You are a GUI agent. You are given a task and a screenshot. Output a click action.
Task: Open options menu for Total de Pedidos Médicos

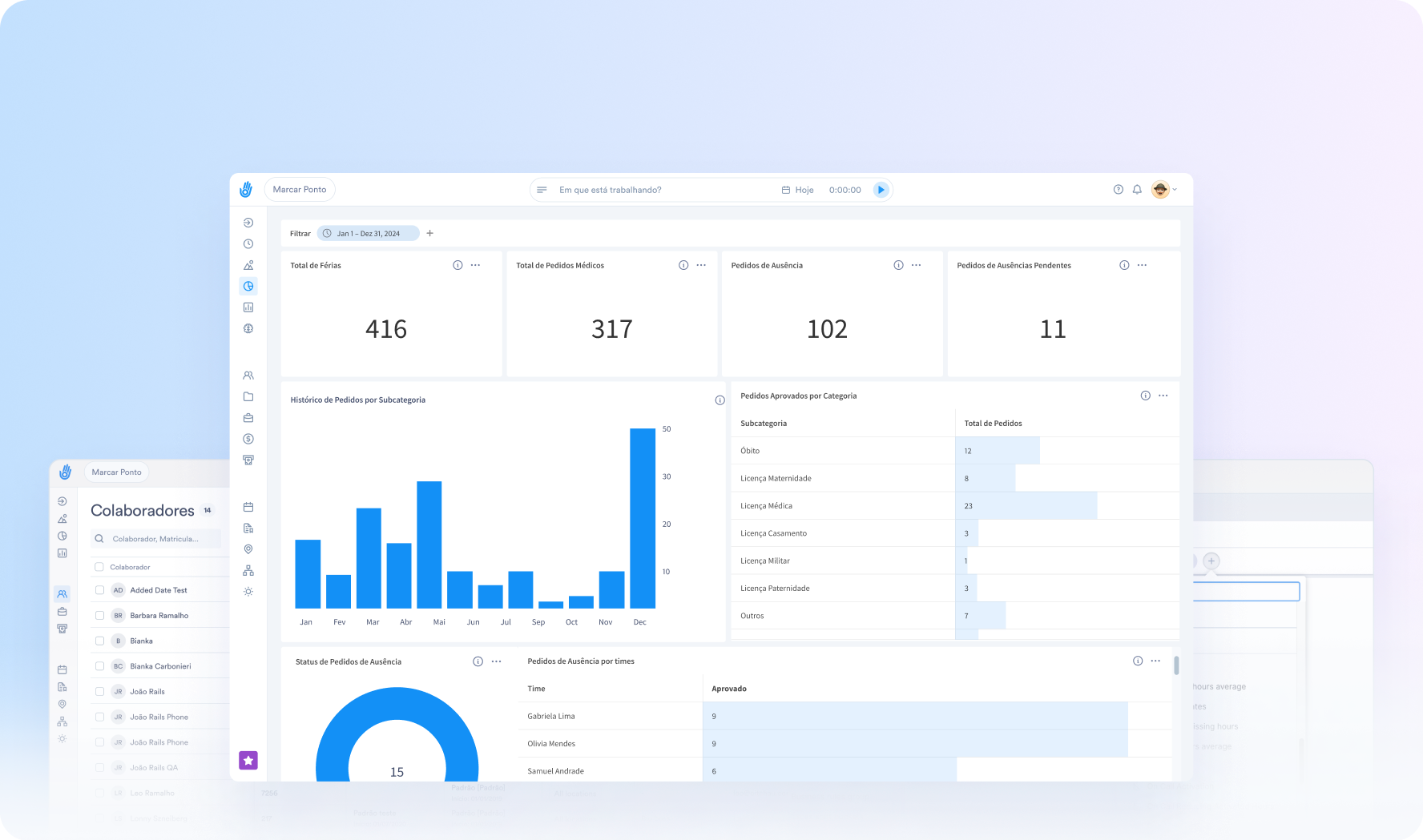(701, 265)
